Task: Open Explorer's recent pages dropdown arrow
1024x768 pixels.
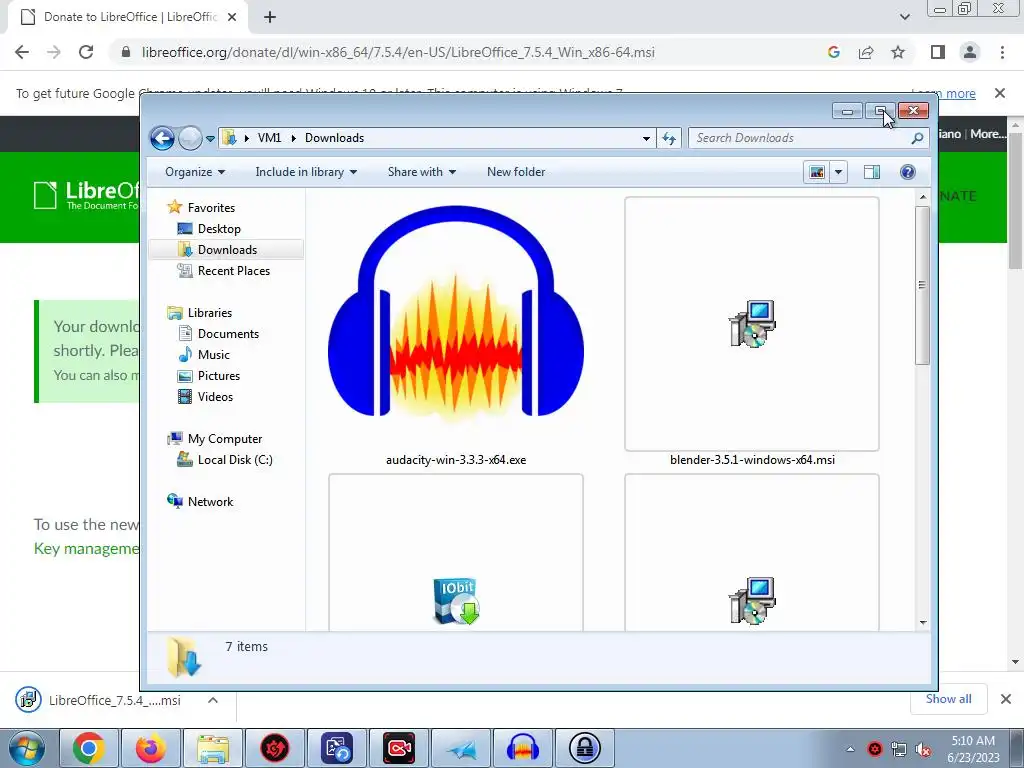Action: click(210, 138)
